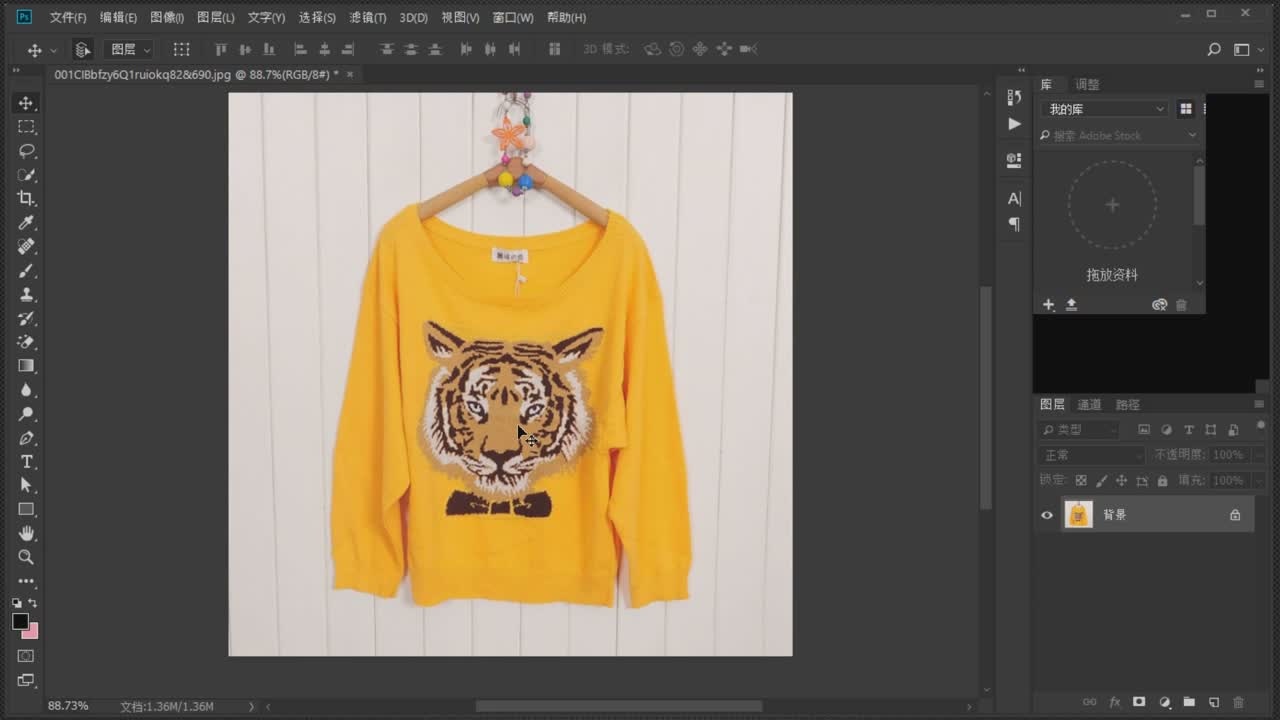Image resolution: width=1280 pixels, height=720 pixels.
Task: Create a new layer
Action: pyautogui.click(x=1214, y=702)
